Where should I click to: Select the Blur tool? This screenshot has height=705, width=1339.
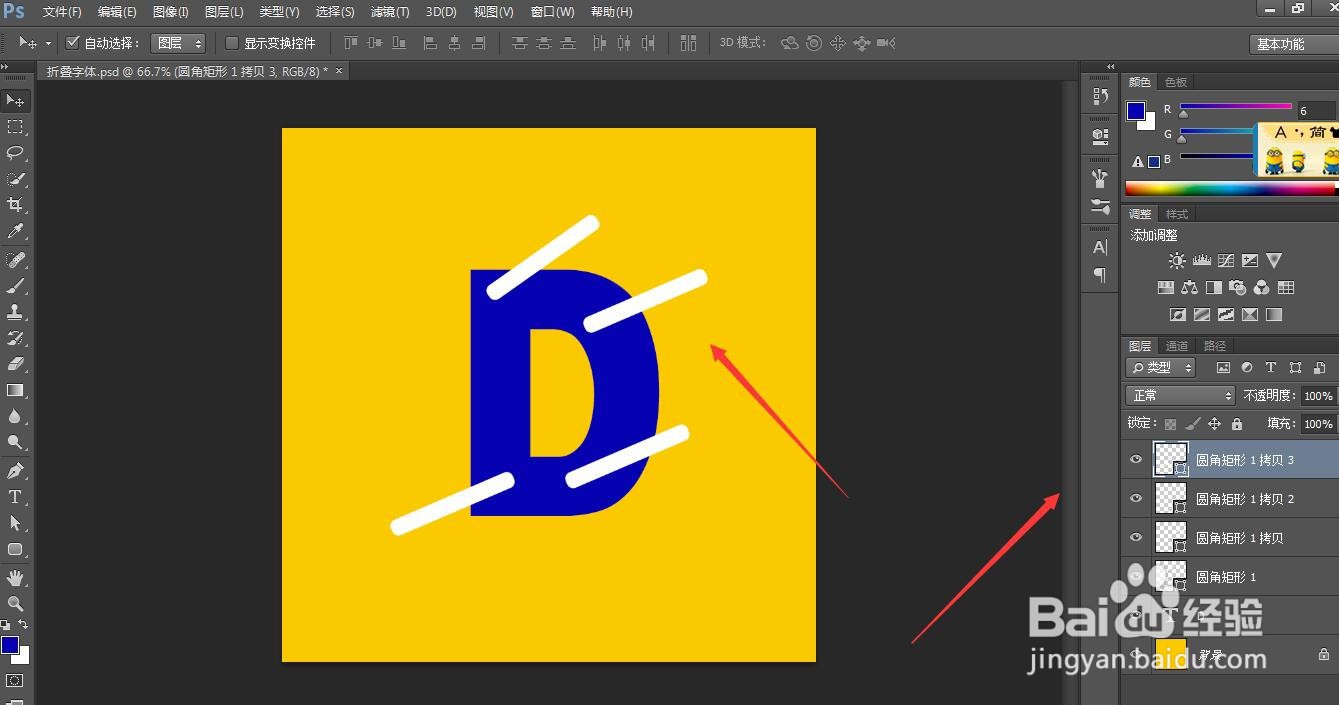15,416
